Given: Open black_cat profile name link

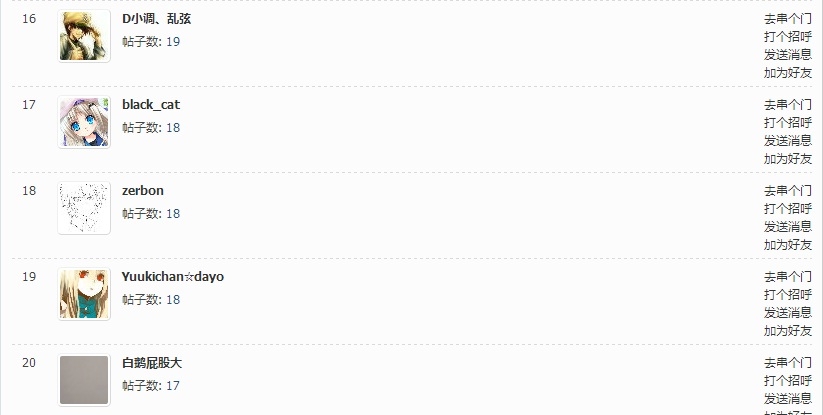Looking at the screenshot, I should click(151, 105).
